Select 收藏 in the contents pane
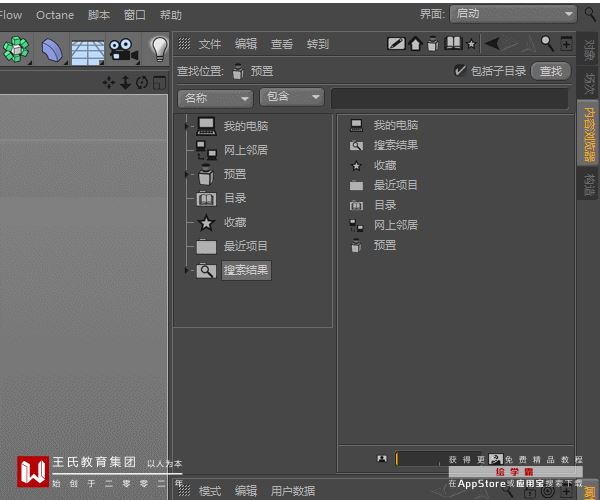This screenshot has height=500, width=600. pos(385,165)
